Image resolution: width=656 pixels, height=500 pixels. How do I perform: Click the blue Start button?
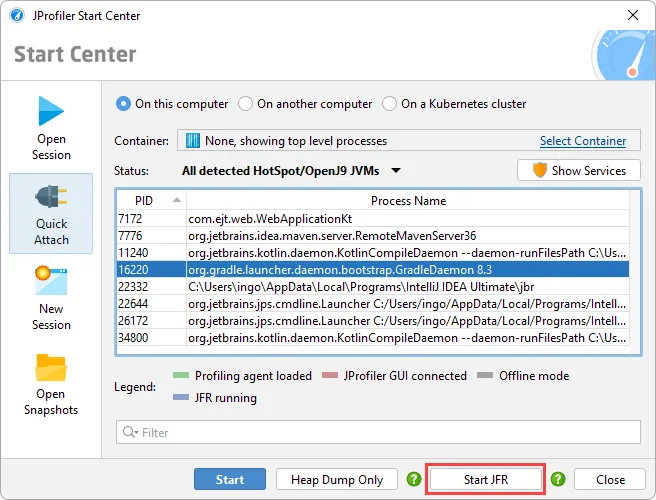(x=230, y=479)
